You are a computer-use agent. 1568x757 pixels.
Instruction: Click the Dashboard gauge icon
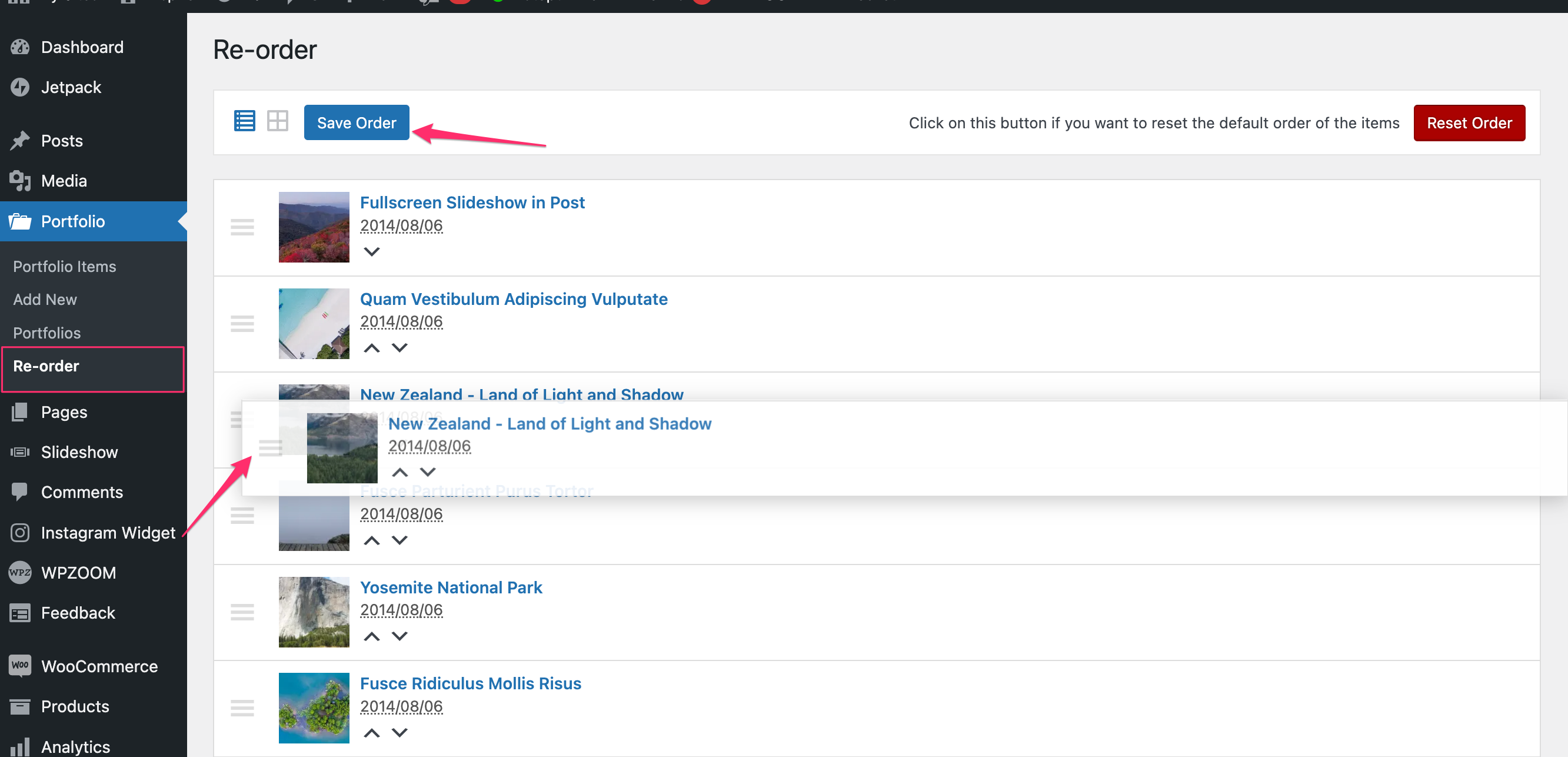20,47
